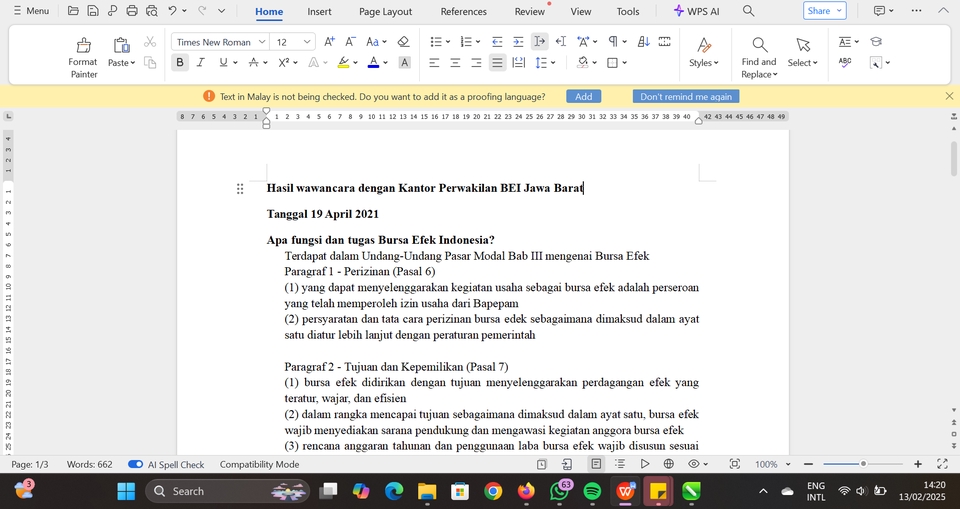
Task: Open the Page Layout tab
Action: click(x=385, y=11)
